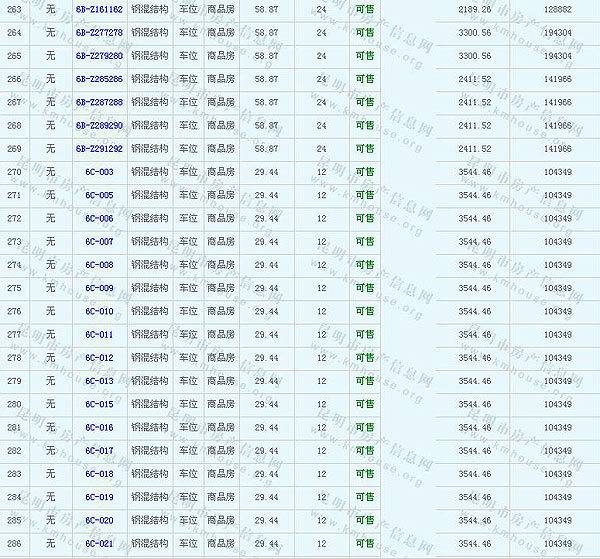Select unit number 6B-Z285286
This screenshot has height=559, width=600.
coord(99,79)
